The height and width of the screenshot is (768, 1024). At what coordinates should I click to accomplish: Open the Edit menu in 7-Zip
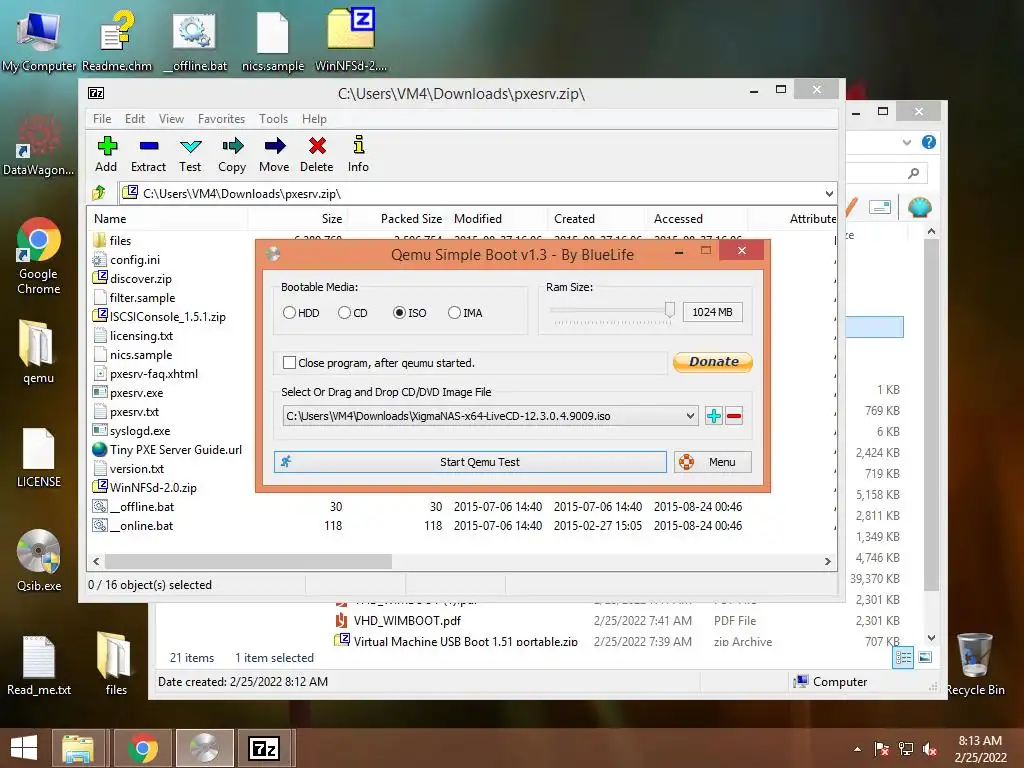[x=135, y=119]
